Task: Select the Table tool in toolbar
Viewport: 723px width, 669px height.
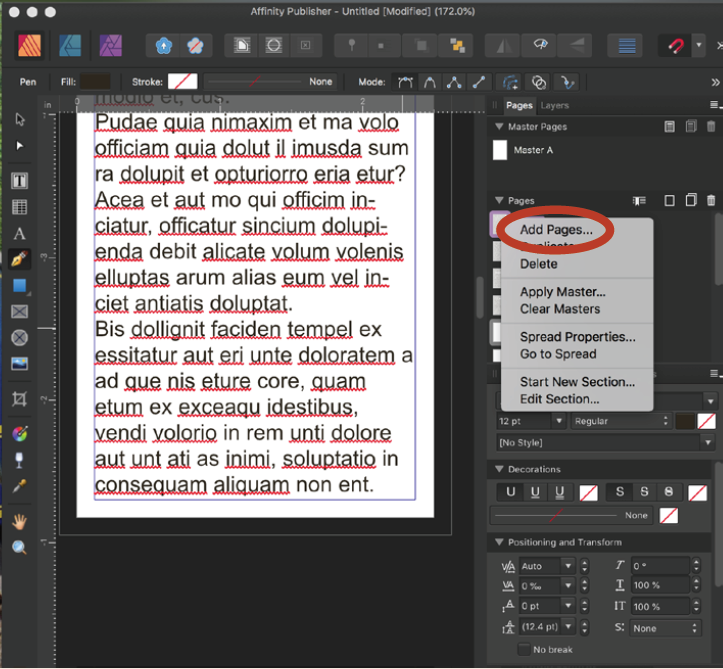Action: point(19,207)
